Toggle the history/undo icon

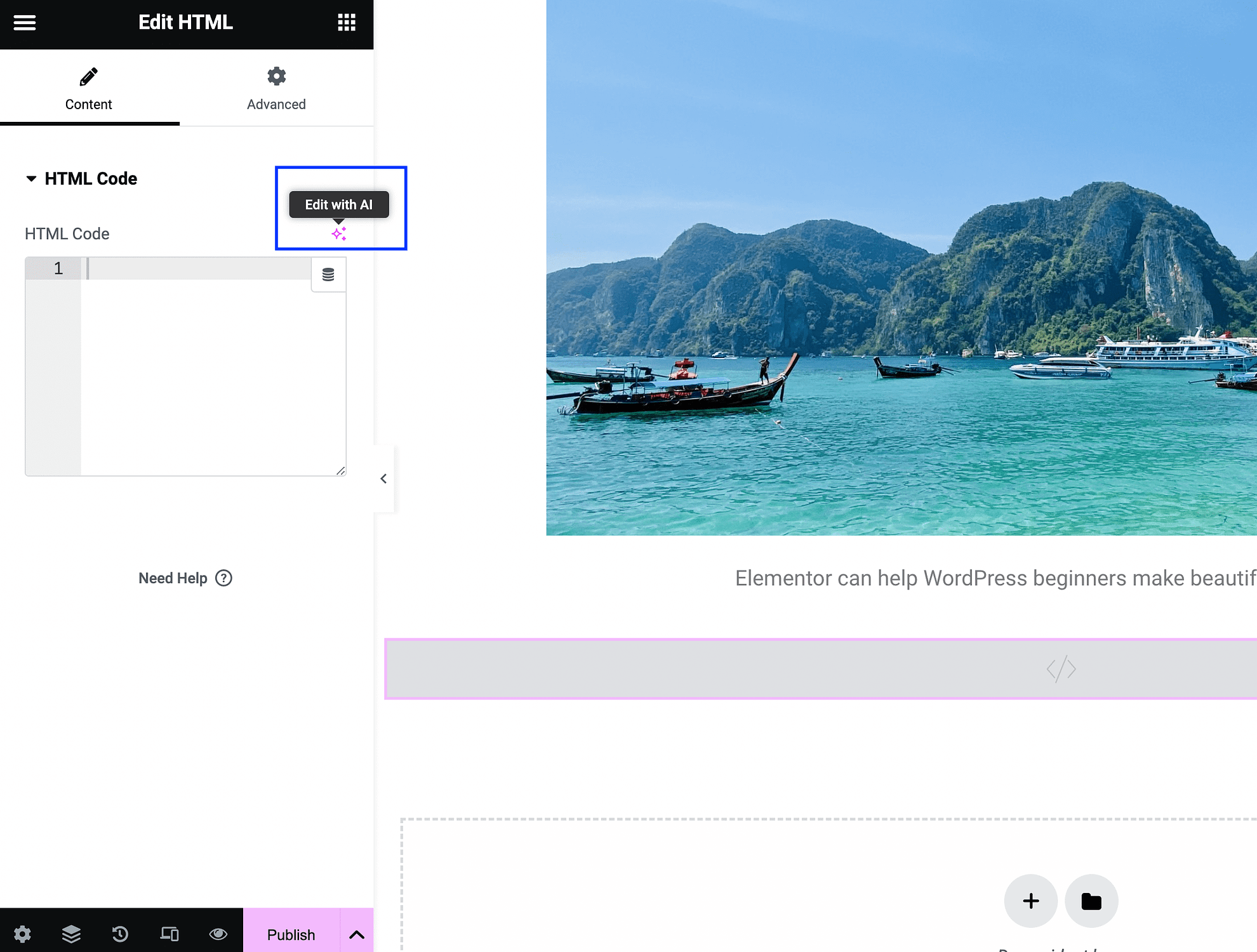121,933
